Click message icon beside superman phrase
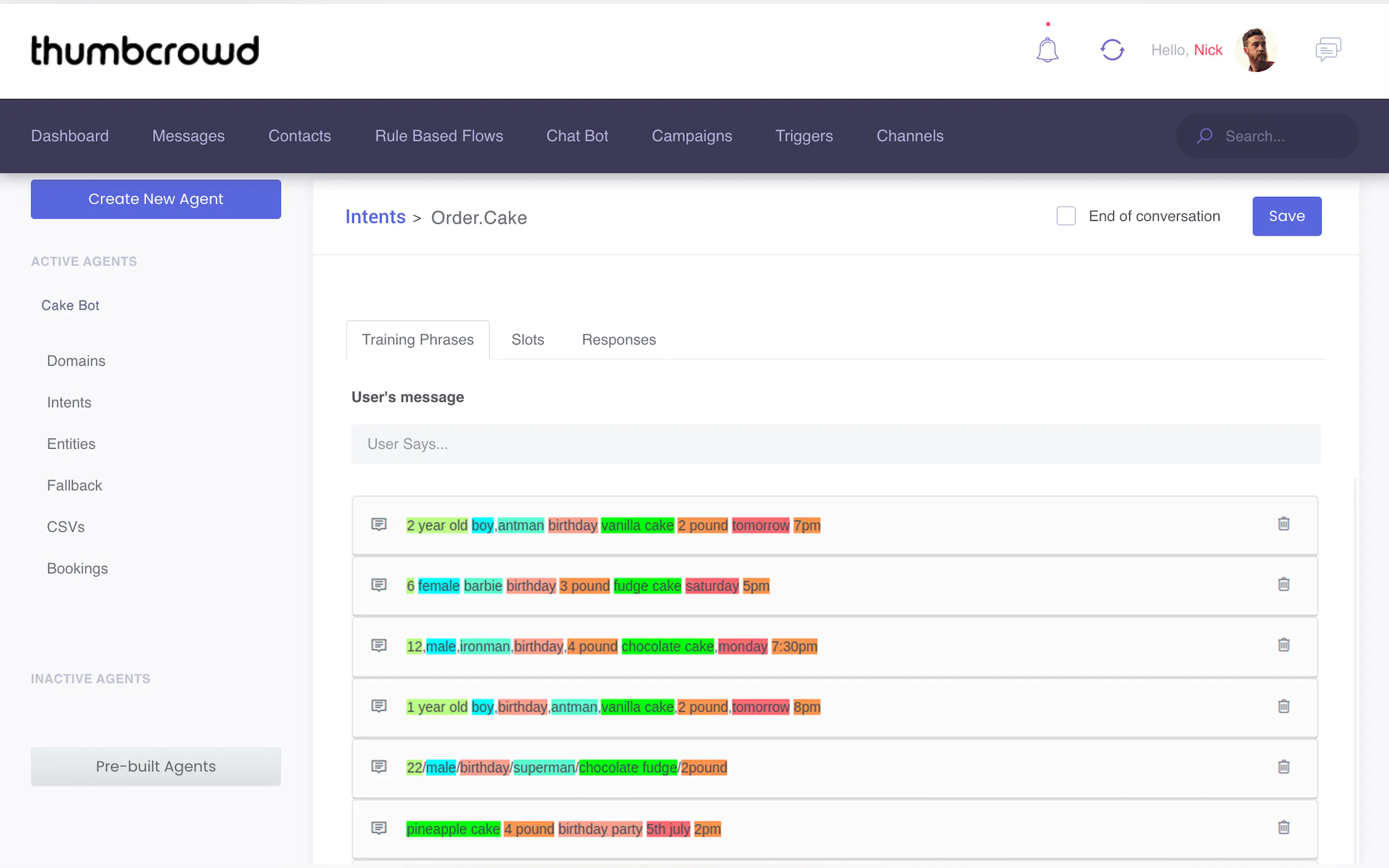1389x868 pixels. [x=379, y=767]
